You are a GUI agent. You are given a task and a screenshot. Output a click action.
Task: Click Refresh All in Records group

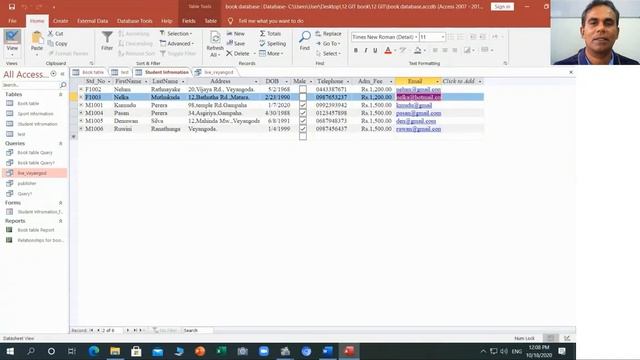[215, 43]
